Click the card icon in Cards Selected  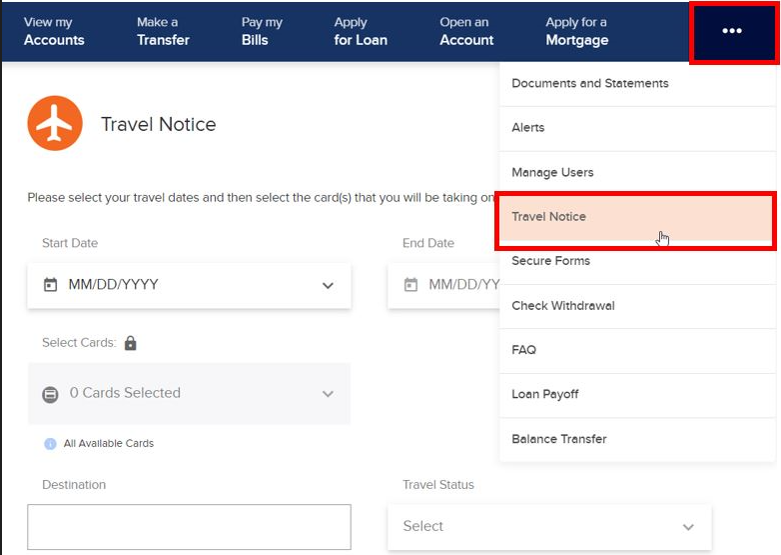[51, 394]
